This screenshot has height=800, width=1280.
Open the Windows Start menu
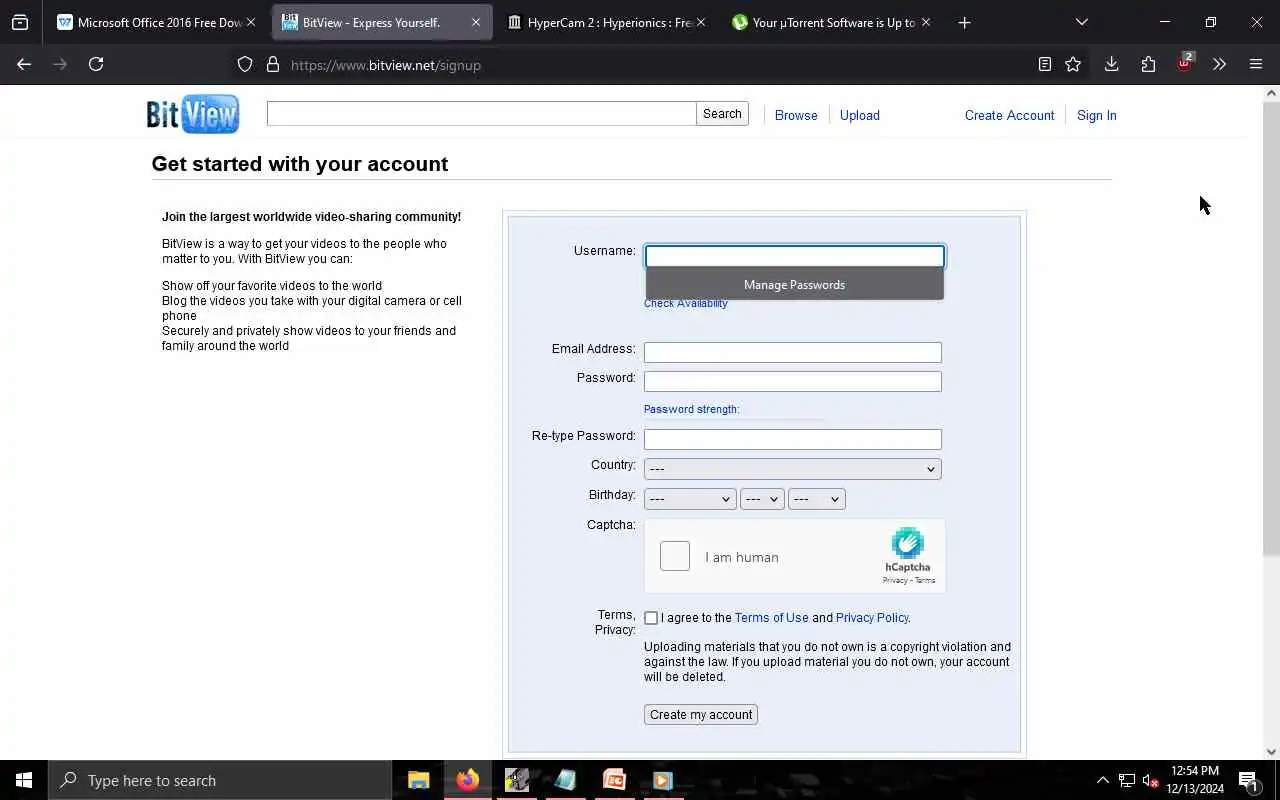point(24,780)
